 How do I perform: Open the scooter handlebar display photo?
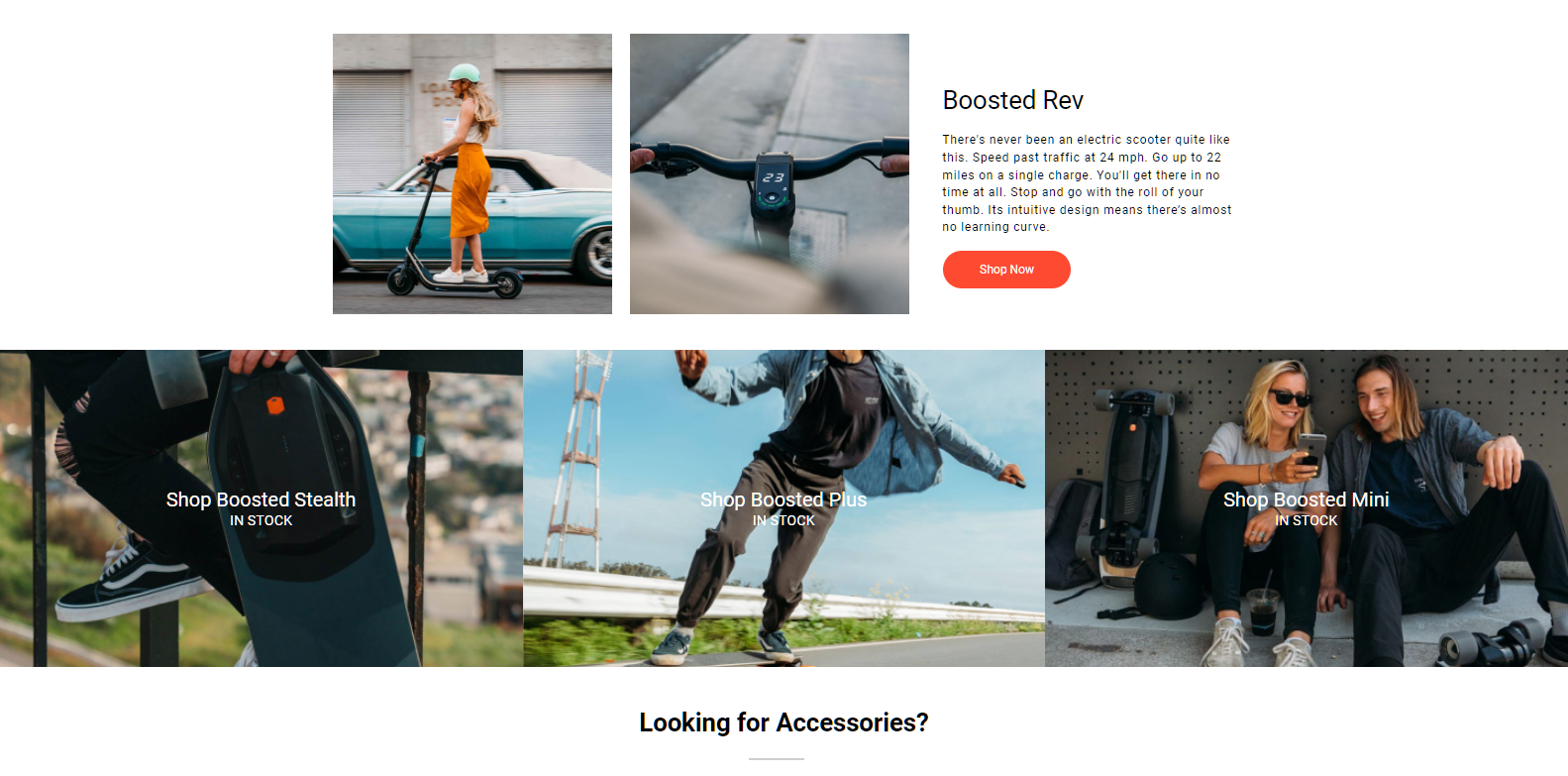(770, 173)
